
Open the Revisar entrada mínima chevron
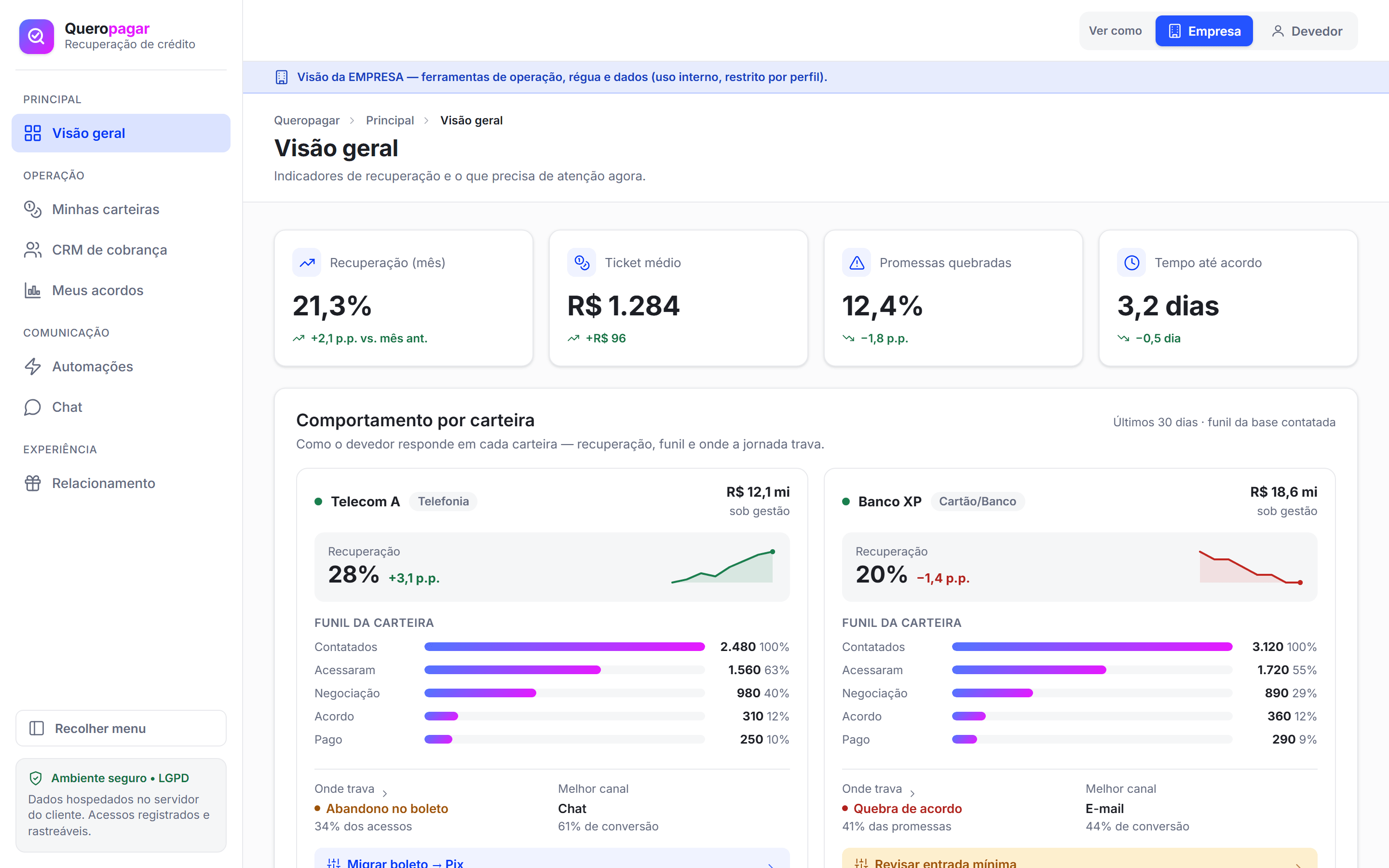click(1298, 865)
